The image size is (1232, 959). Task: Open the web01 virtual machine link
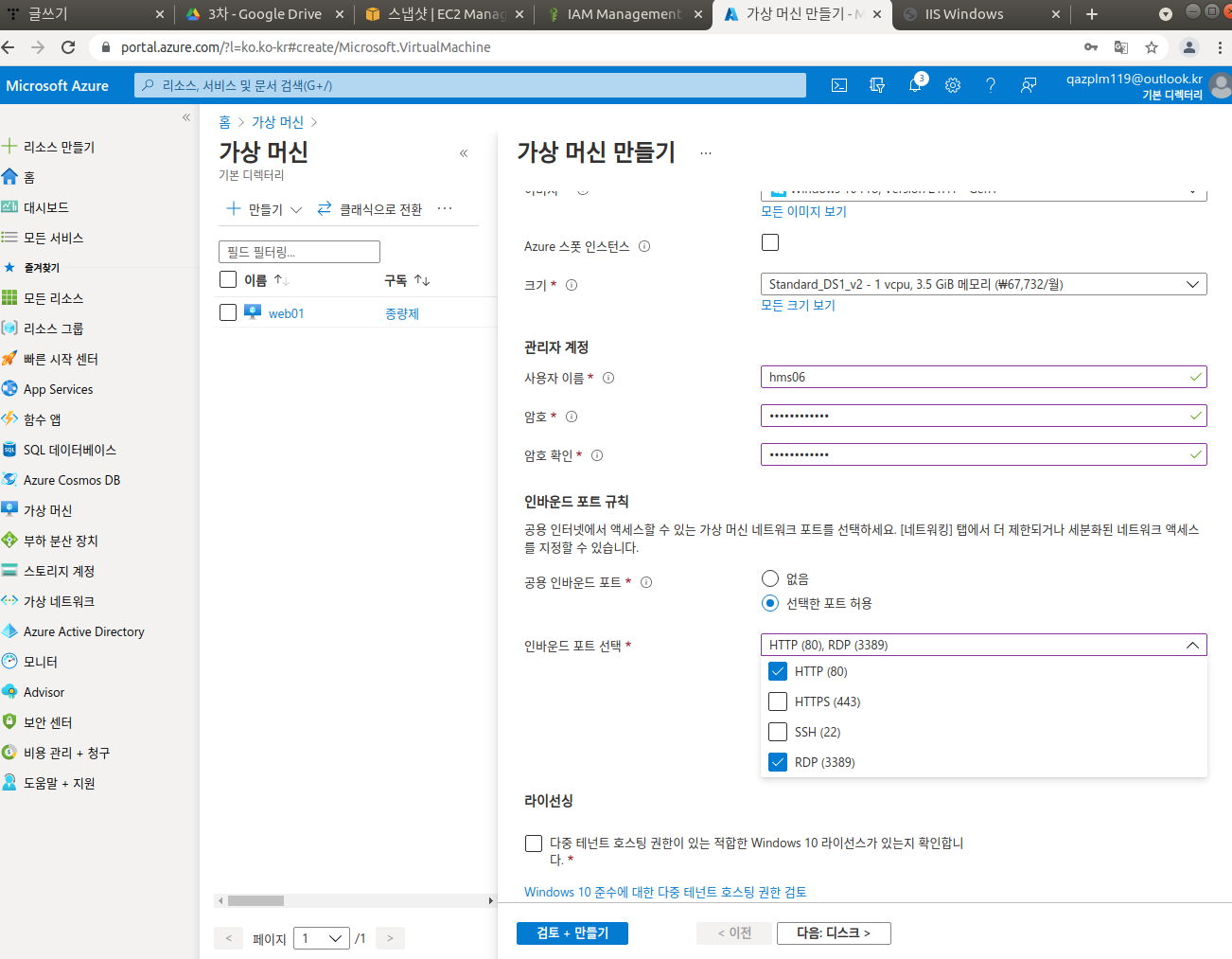pyautogui.click(x=286, y=313)
